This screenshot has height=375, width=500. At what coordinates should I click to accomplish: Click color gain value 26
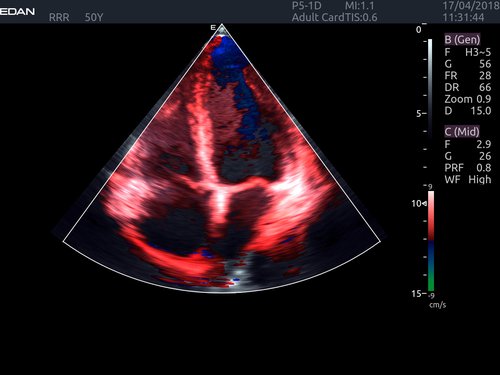pyautogui.click(x=485, y=156)
